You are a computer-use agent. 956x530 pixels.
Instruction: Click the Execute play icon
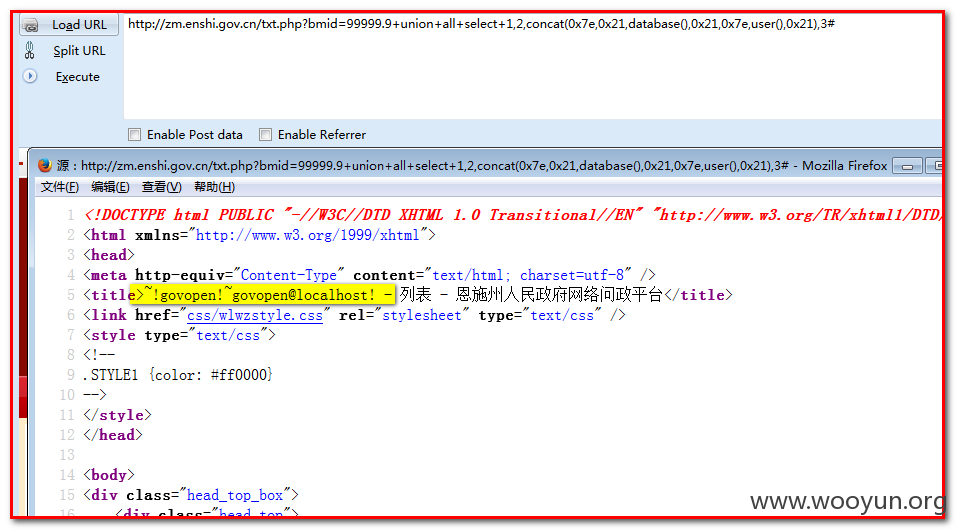pos(30,76)
